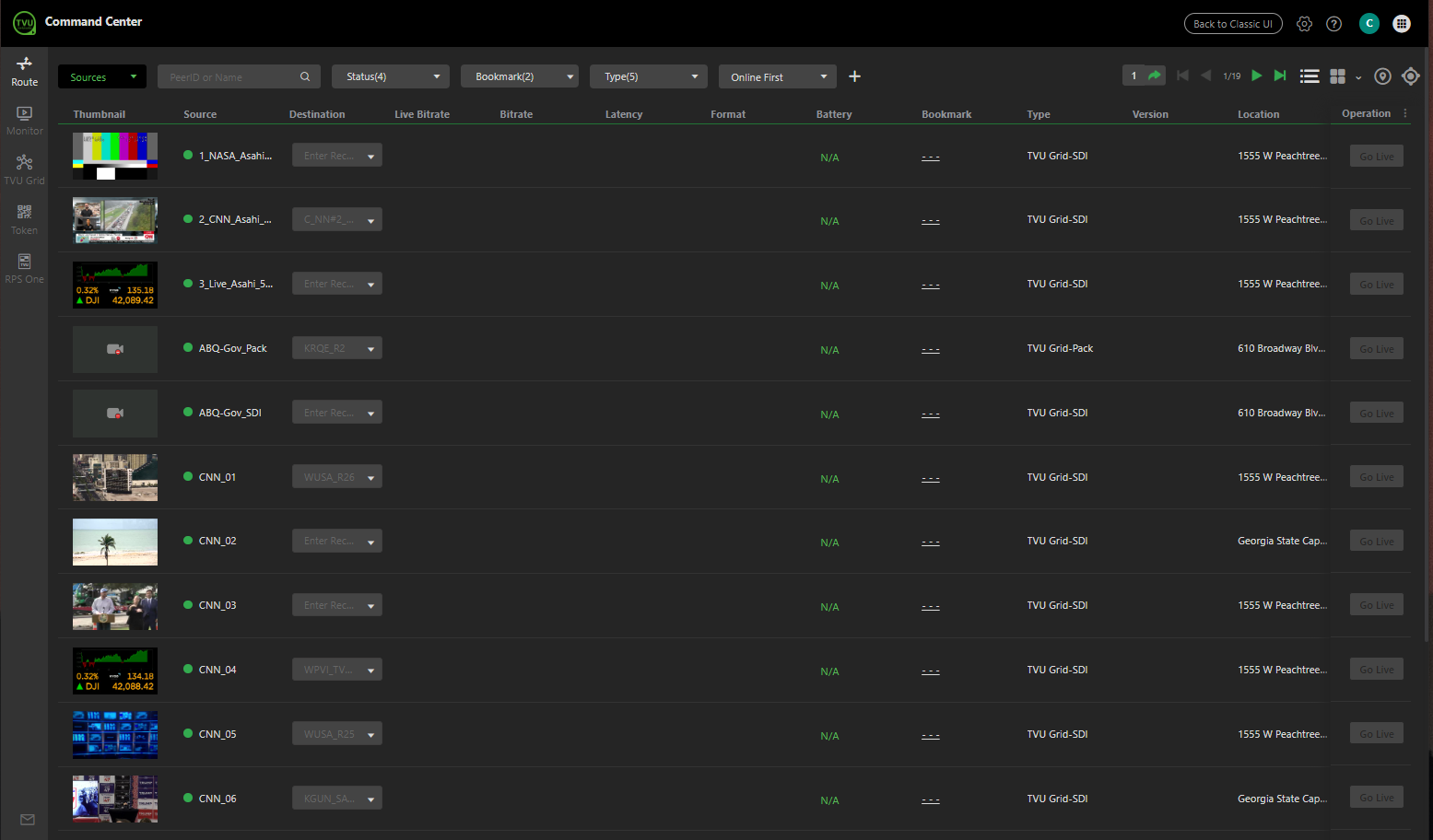Viewport: 1433px width, 840px height.
Task: Open destination dropdown for ABQ-Gov_Pack
Action: (x=337, y=348)
